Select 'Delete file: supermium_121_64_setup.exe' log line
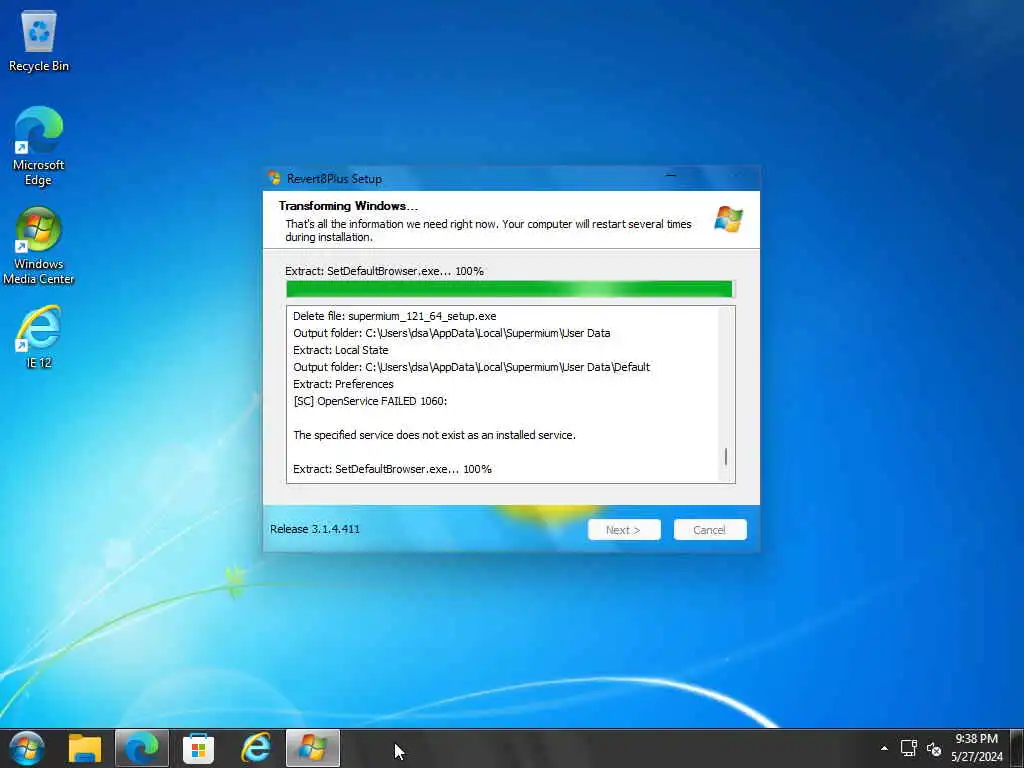1024x768 pixels. point(394,316)
